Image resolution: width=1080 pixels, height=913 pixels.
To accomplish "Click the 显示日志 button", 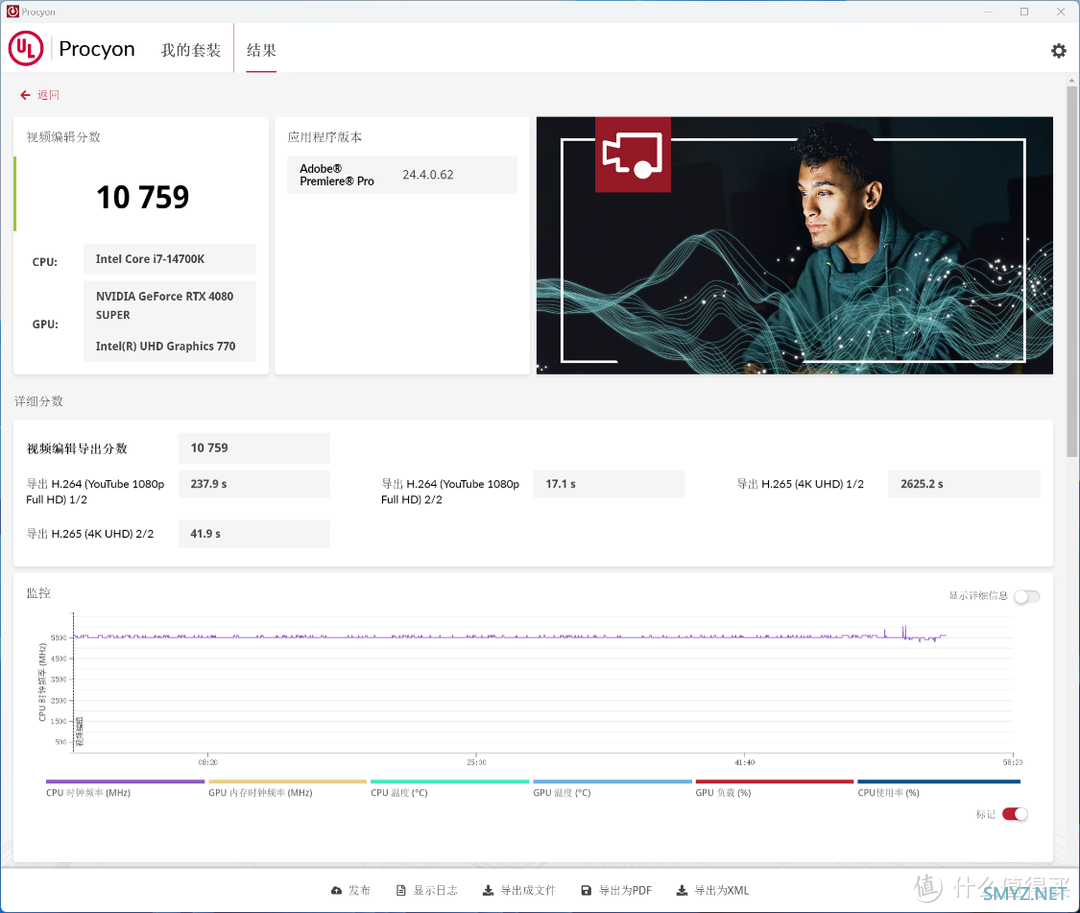I will [x=426, y=890].
